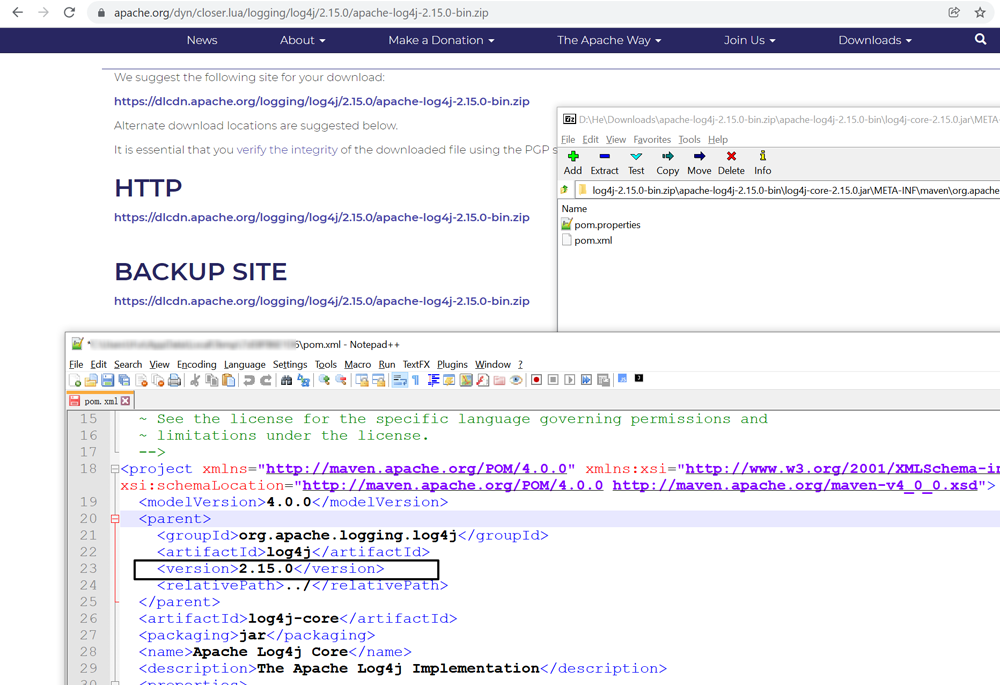1000x685 pixels.
Task: Open the Notepad++ Plugins menu
Action: click(452, 365)
